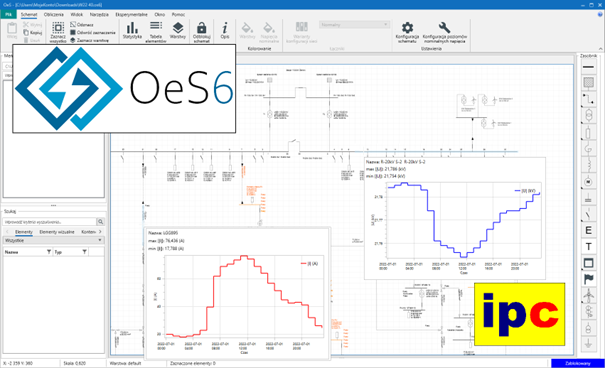605x368 pixels.
Task: Select the straight line tool in Zasobnik
Action: point(588,67)
